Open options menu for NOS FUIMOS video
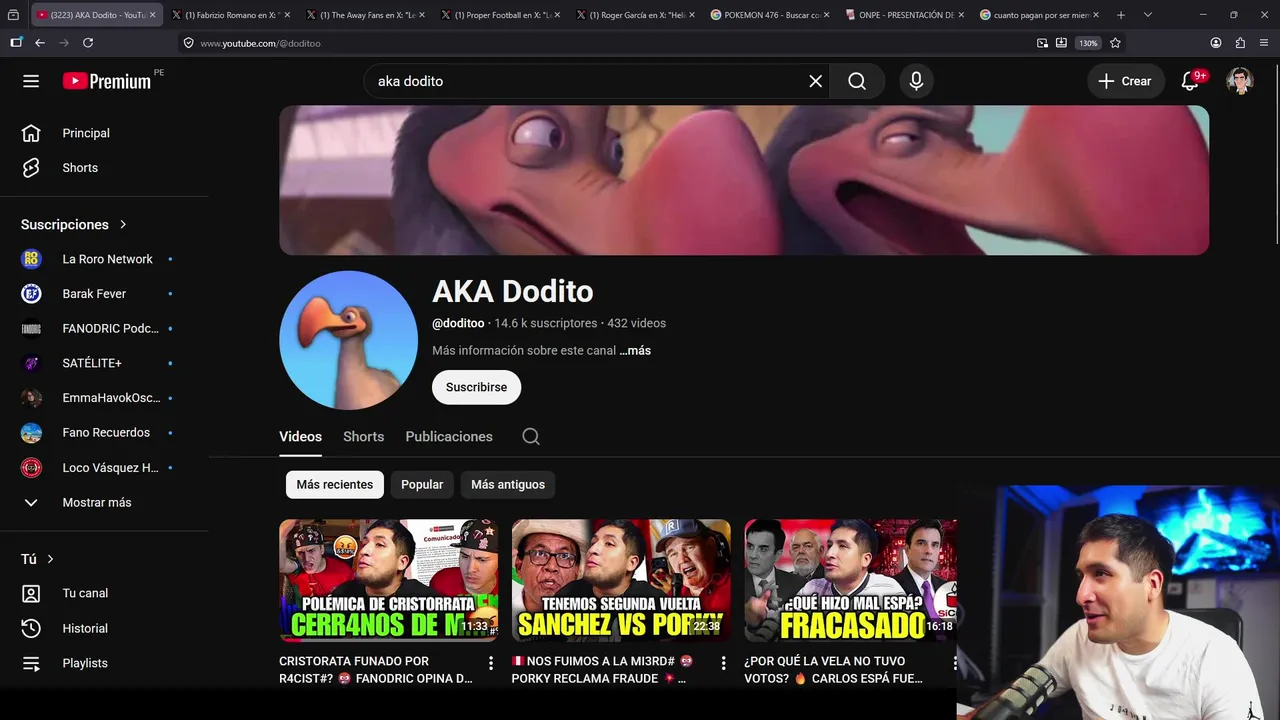Viewport: 1280px width, 720px height. [723, 663]
